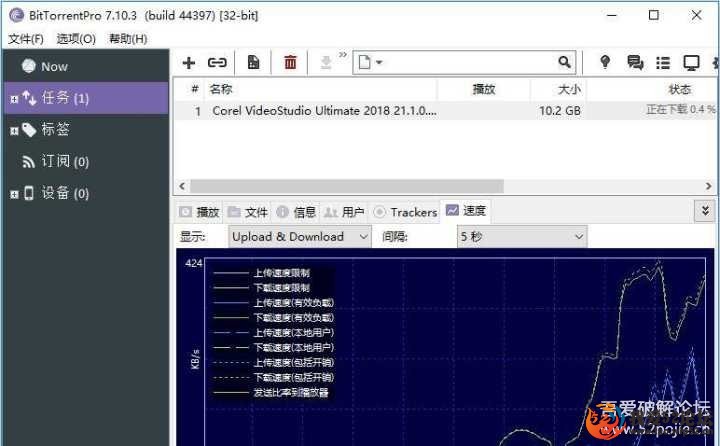Click the up-down arrows icon beside 任务
The image size is (720, 446).
(x=29, y=98)
